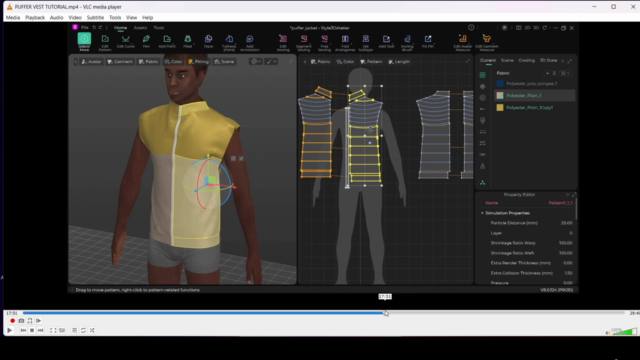
Task: Switch to the Grading panel tab
Action: pyautogui.click(x=526, y=60)
